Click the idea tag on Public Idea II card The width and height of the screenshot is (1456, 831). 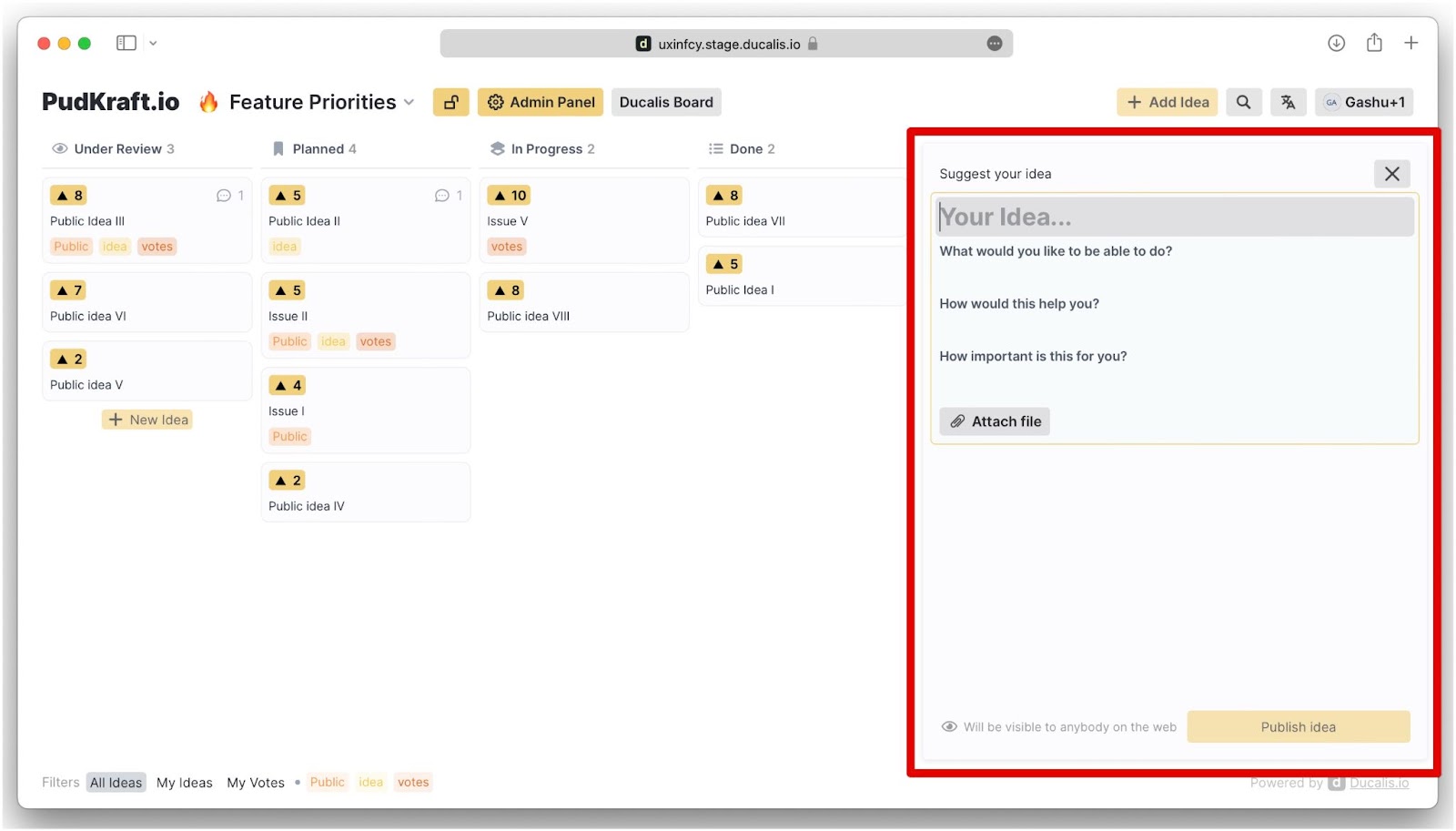tap(284, 247)
